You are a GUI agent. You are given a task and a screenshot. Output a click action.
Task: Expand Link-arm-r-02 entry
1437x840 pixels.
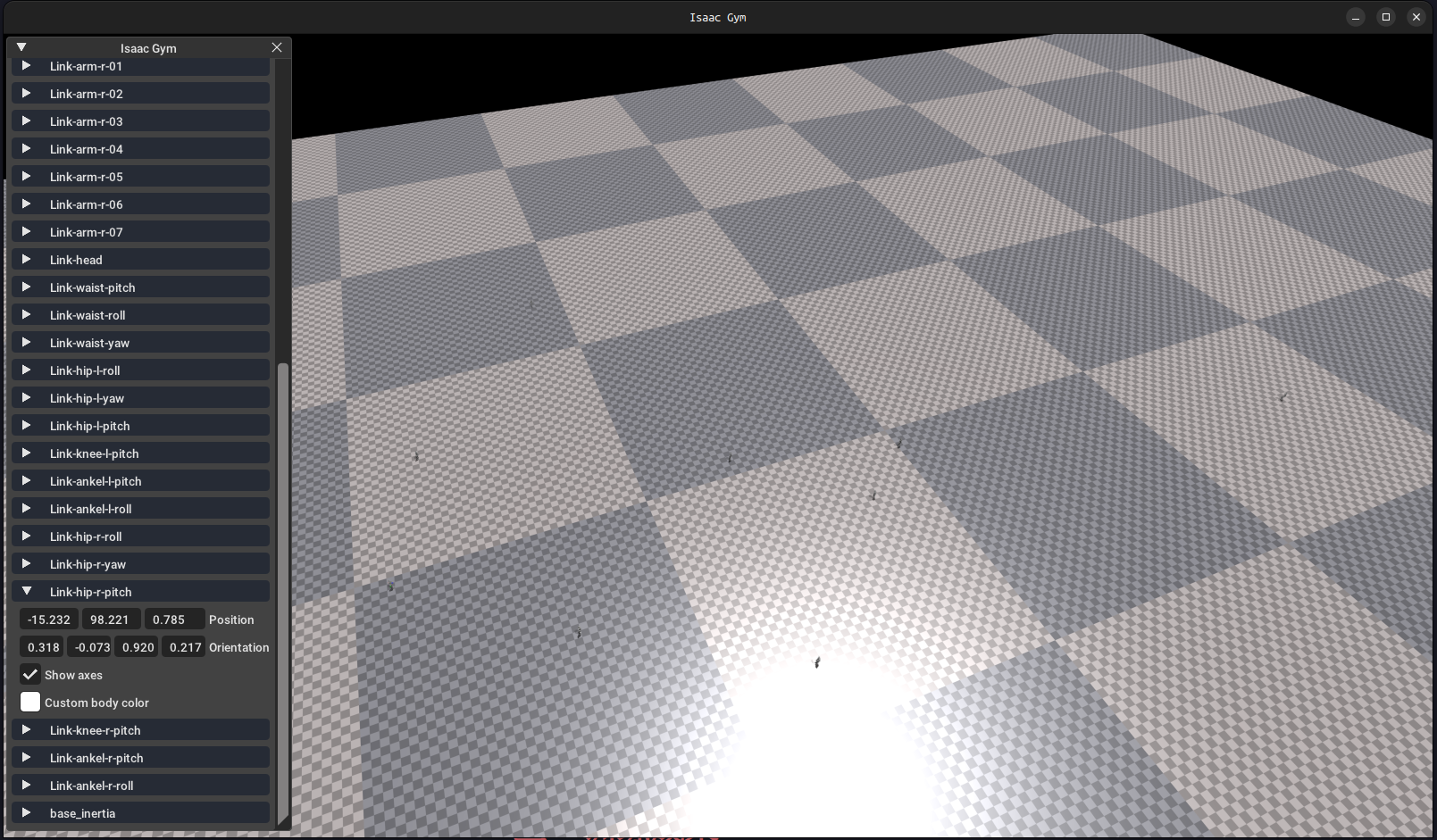(x=140, y=94)
